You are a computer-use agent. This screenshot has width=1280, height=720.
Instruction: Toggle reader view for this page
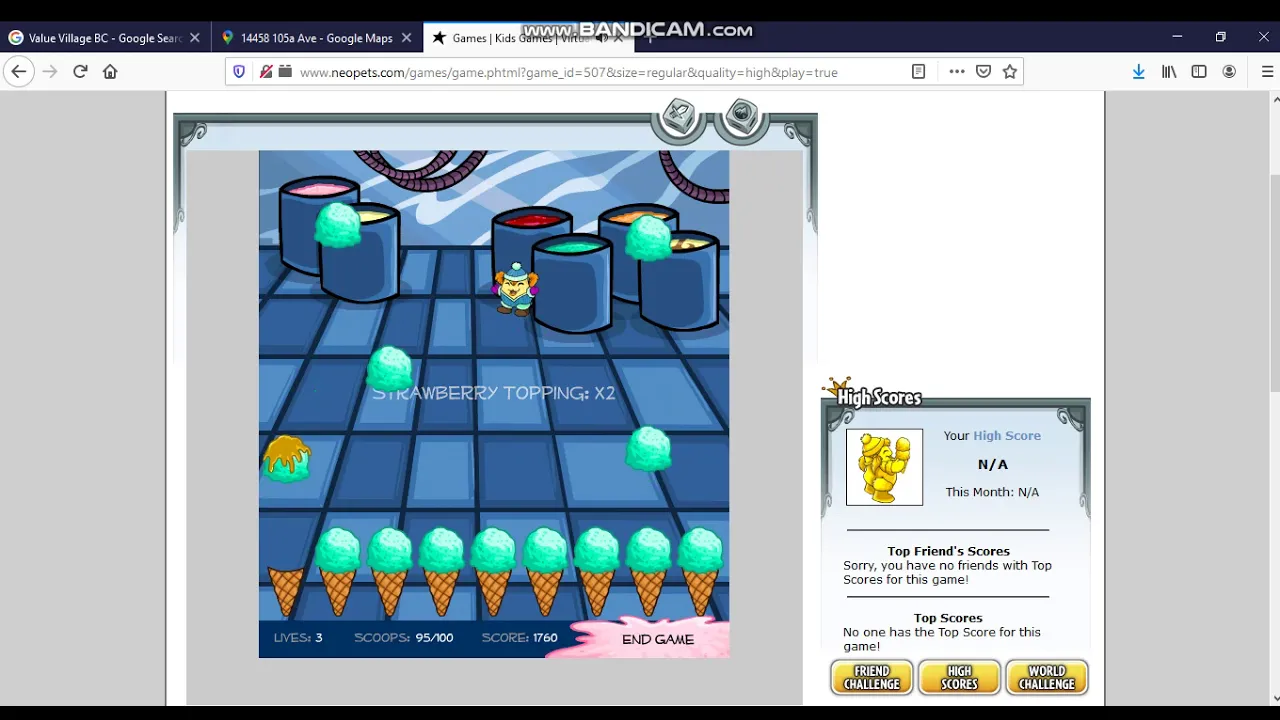click(x=918, y=71)
